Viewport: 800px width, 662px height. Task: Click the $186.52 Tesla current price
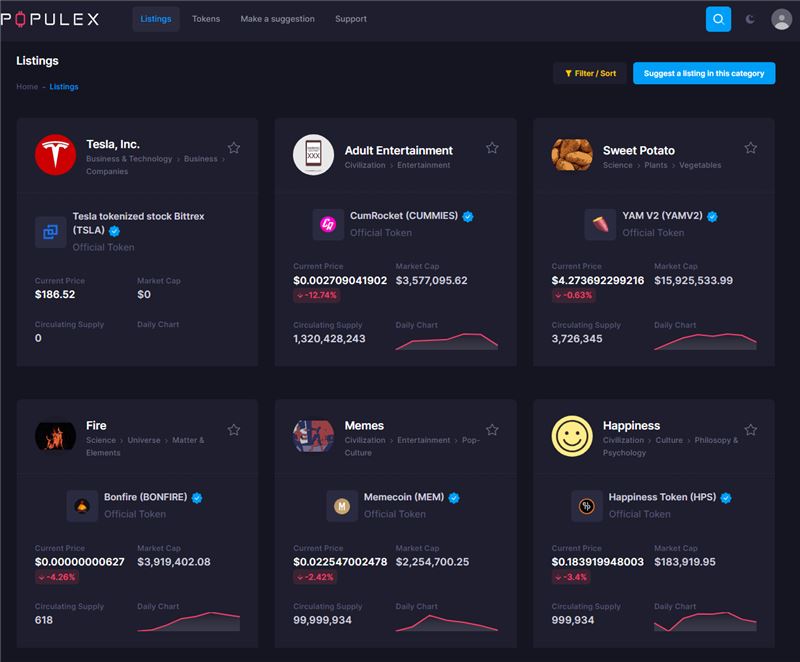pyautogui.click(x=55, y=294)
